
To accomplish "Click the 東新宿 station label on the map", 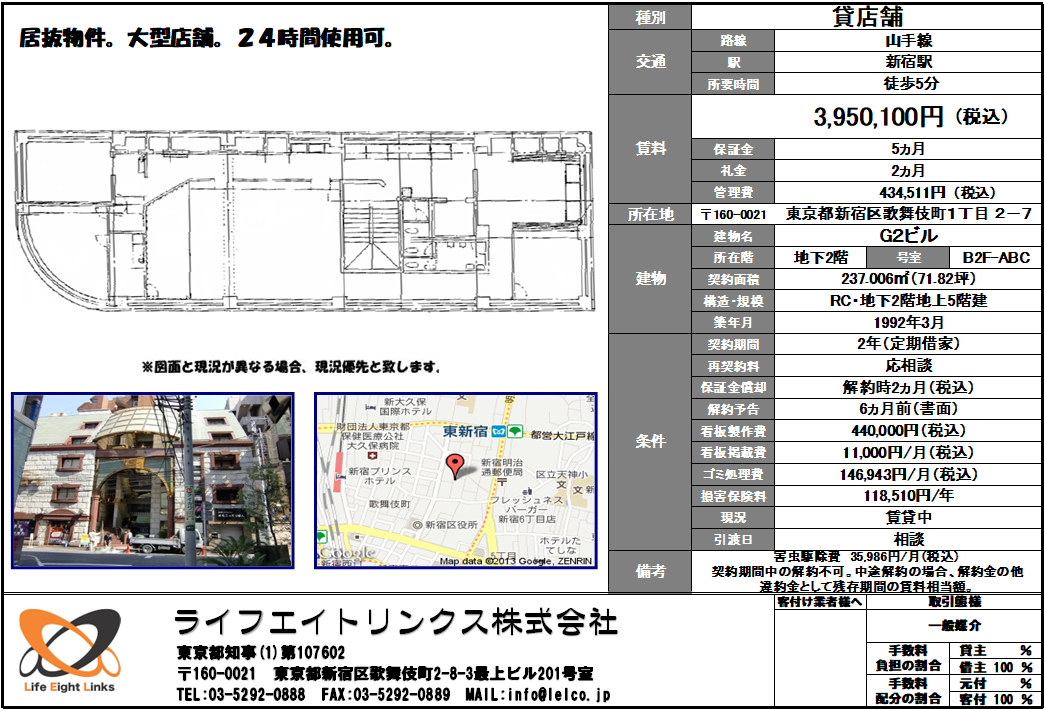I will tap(465, 431).
